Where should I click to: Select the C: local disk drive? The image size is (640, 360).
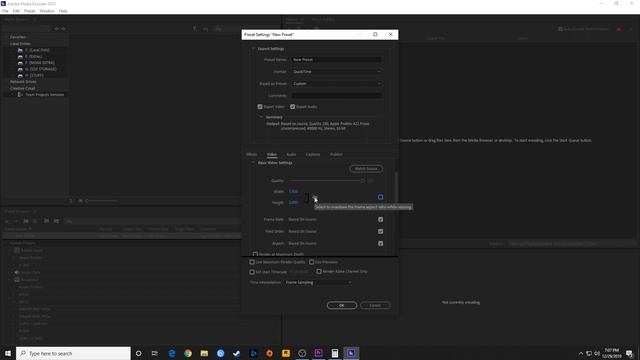click(x=34, y=50)
